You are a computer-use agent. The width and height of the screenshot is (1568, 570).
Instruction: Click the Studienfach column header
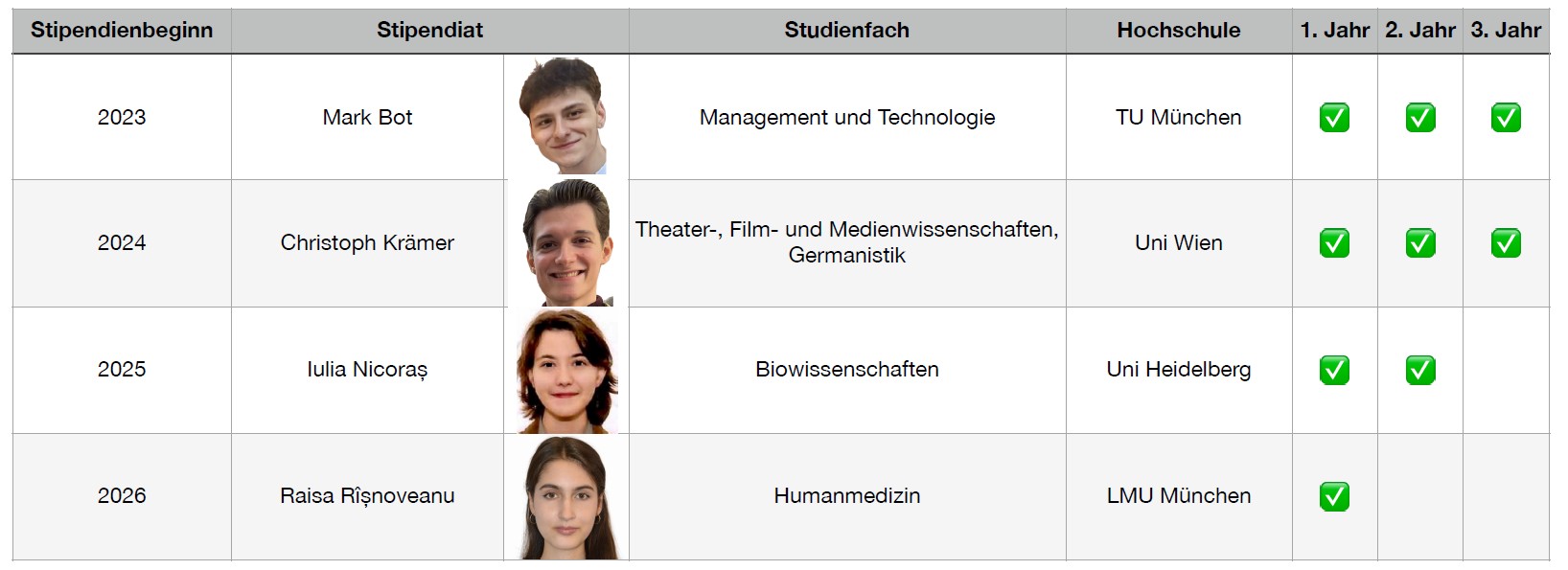pos(847,31)
